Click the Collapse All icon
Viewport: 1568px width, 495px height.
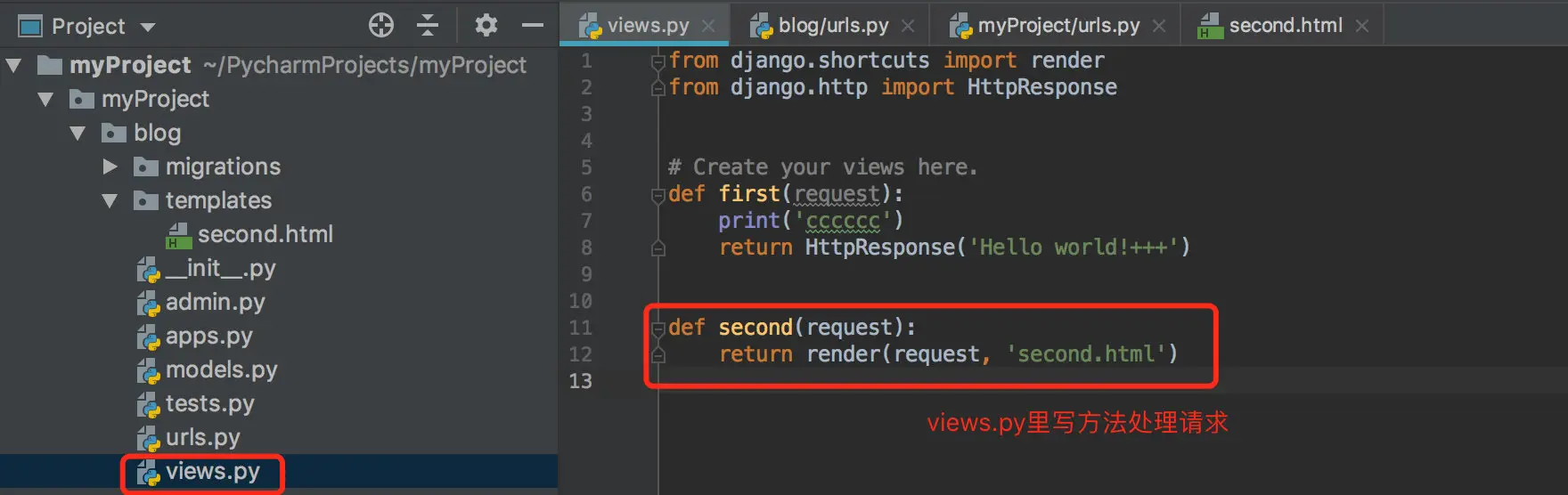point(428,25)
